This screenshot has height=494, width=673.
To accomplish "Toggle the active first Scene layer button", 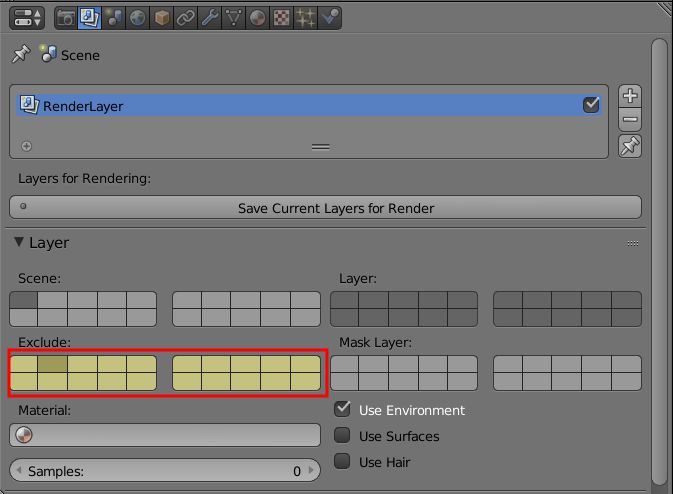I will (x=24, y=300).
